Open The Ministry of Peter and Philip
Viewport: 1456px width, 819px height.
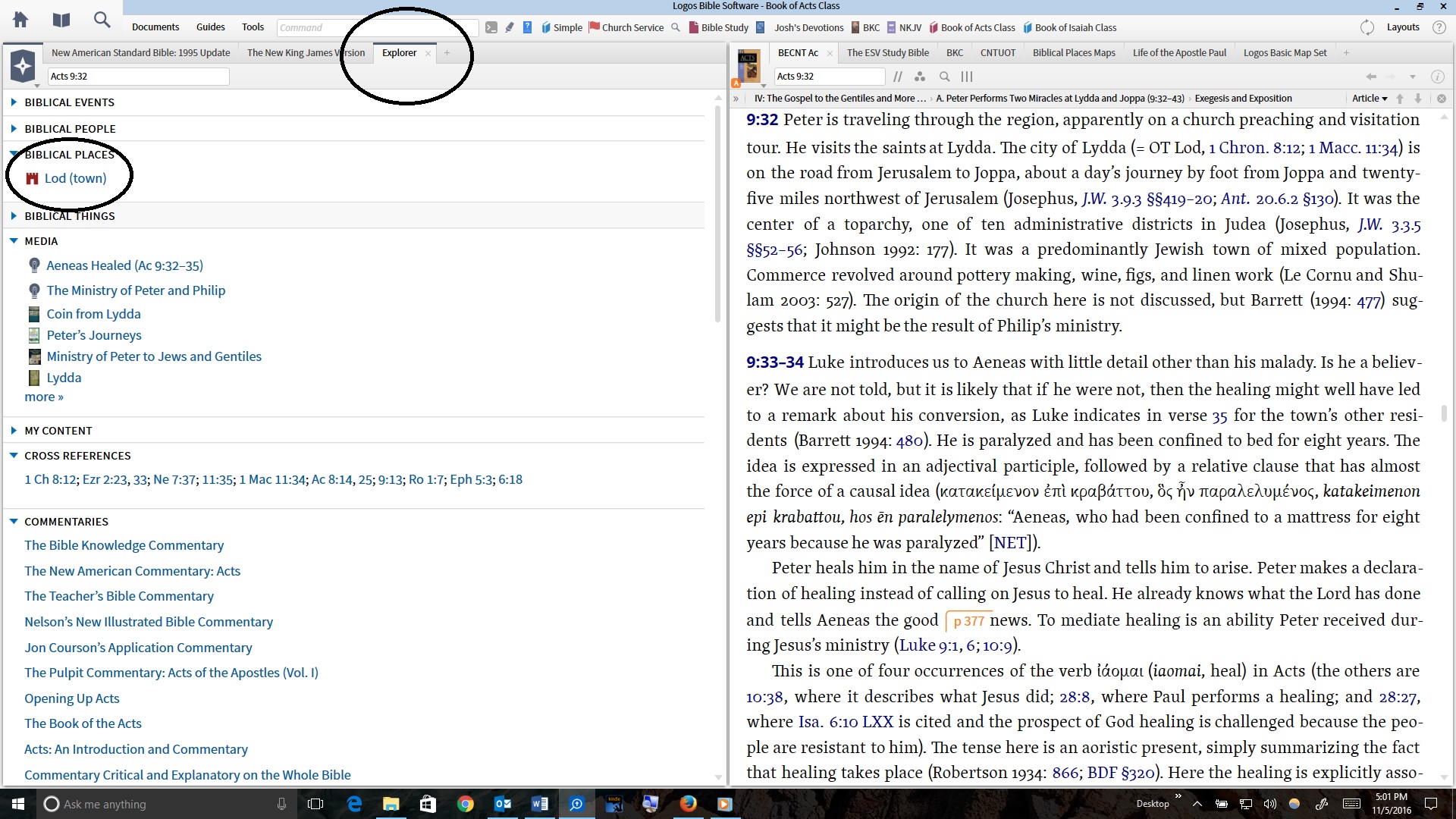coord(136,290)
